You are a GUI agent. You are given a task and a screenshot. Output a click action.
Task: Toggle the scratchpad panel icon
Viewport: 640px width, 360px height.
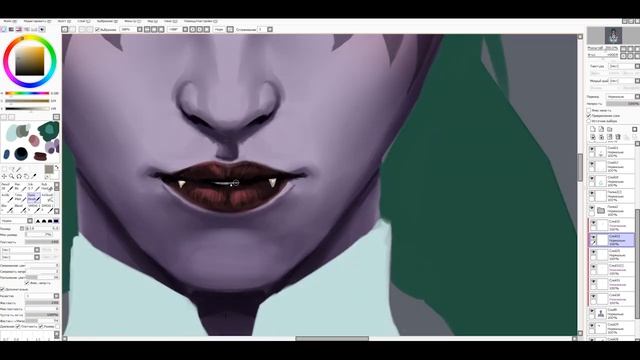tap(42, 29)
